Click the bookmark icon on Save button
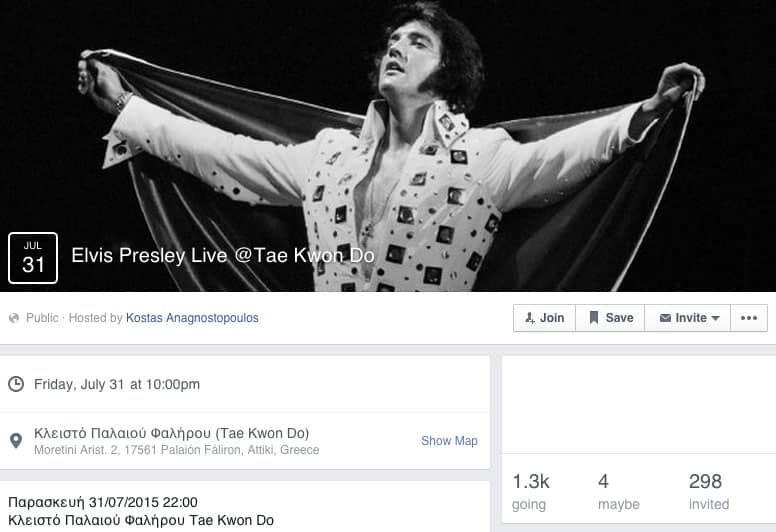The image size is (776, 532). point(594,318)
